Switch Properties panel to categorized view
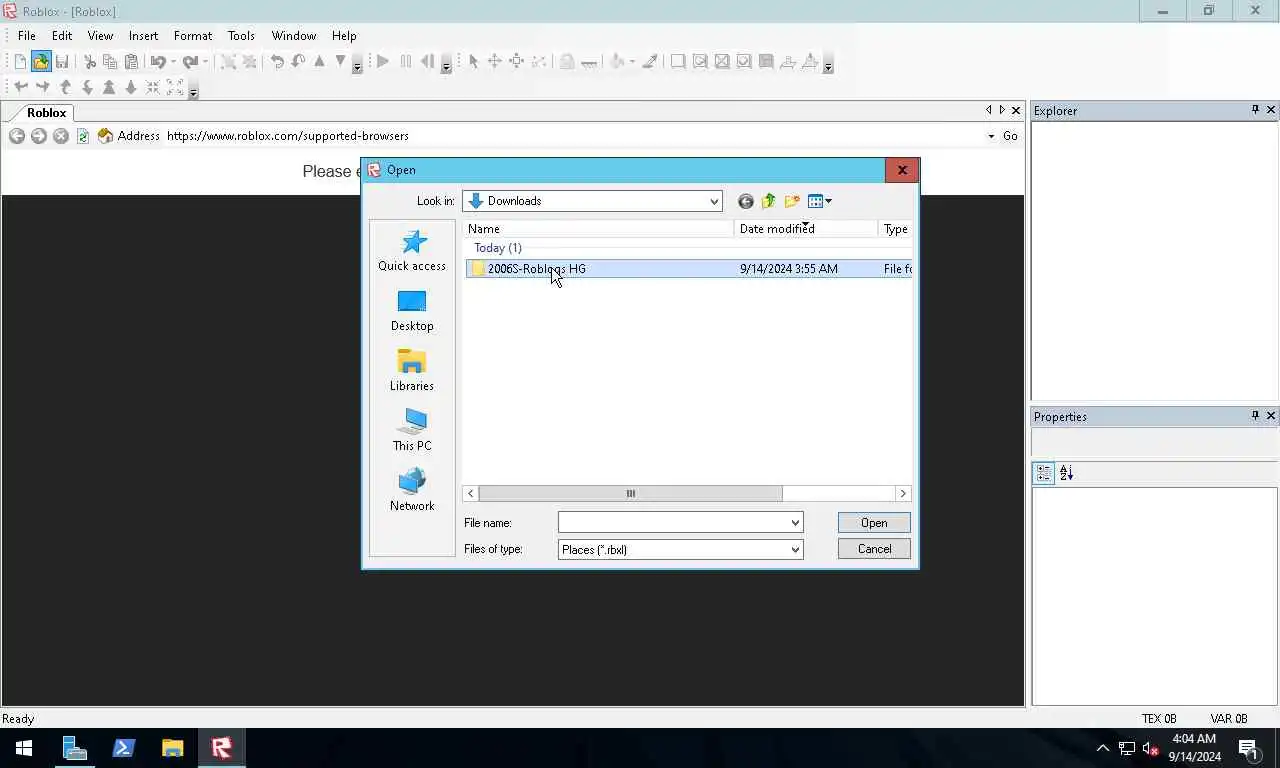 click(x=1044, y=473)
